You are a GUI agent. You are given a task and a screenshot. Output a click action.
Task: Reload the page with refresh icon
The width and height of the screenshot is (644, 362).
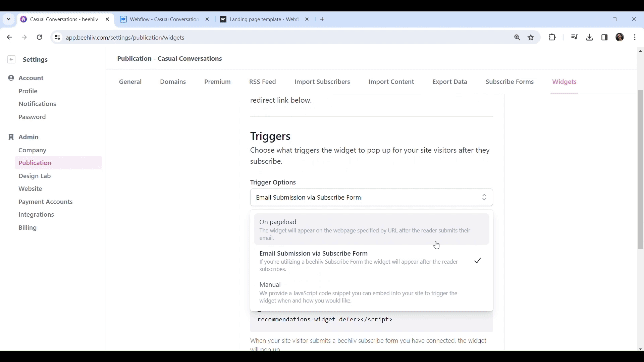coord(39,37)
